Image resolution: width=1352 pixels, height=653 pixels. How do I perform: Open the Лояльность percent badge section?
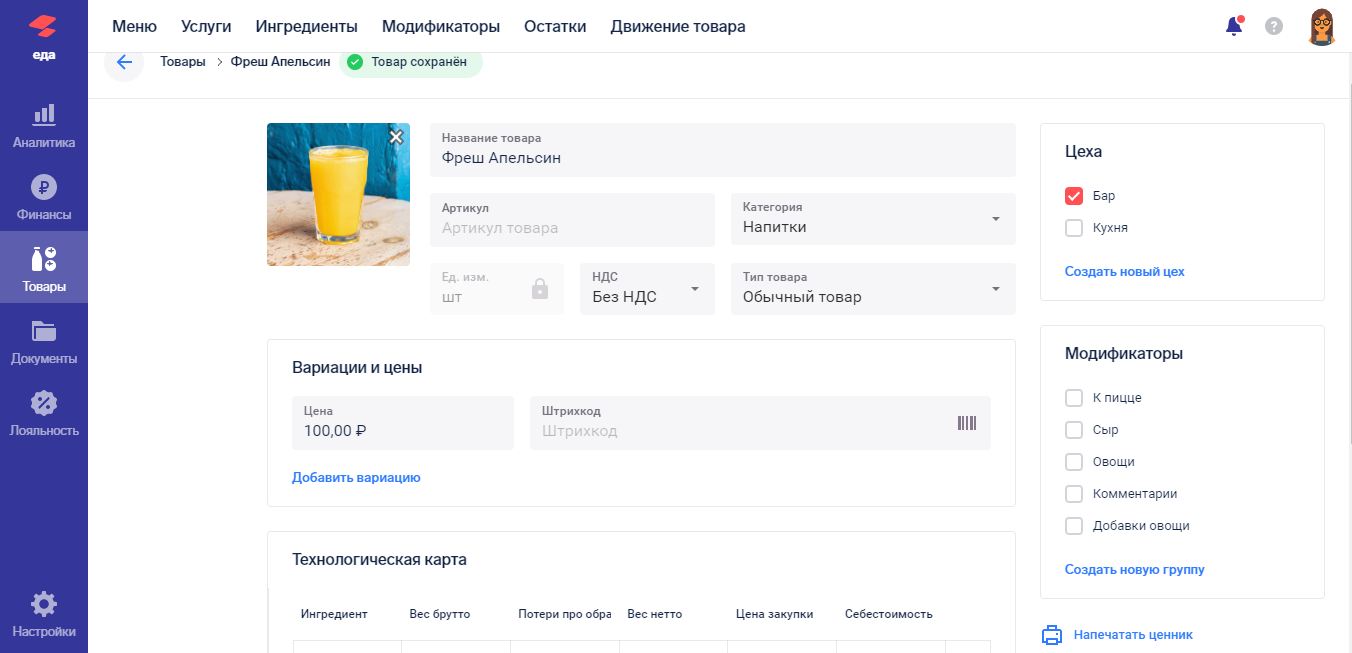[x=44, y=414]
